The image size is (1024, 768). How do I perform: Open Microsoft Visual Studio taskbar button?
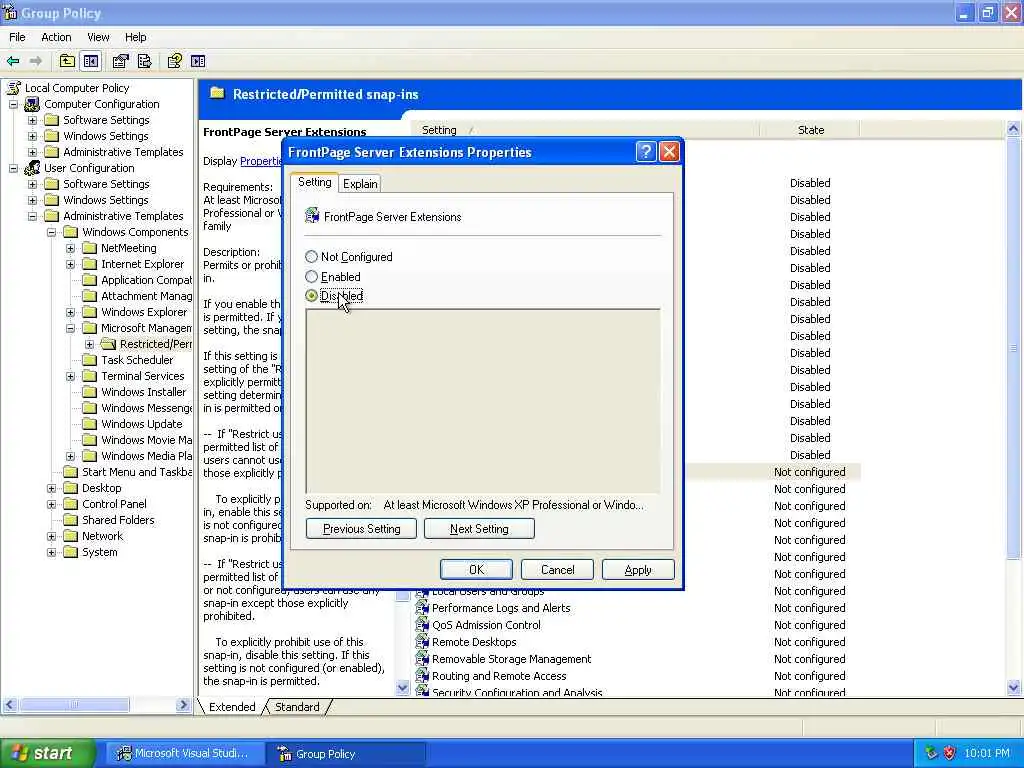point(184,754)
